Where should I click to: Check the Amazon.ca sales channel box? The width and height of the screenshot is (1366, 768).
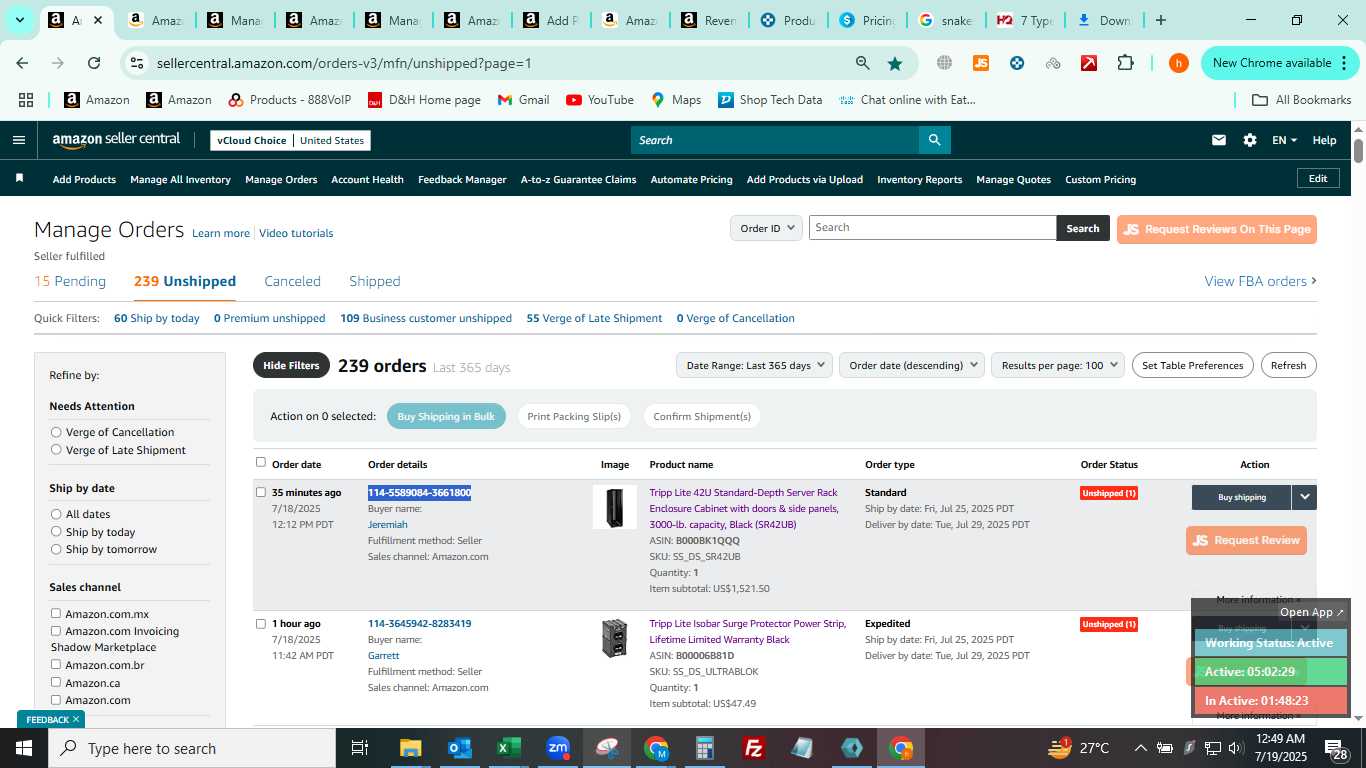click(x=56, y=682)
